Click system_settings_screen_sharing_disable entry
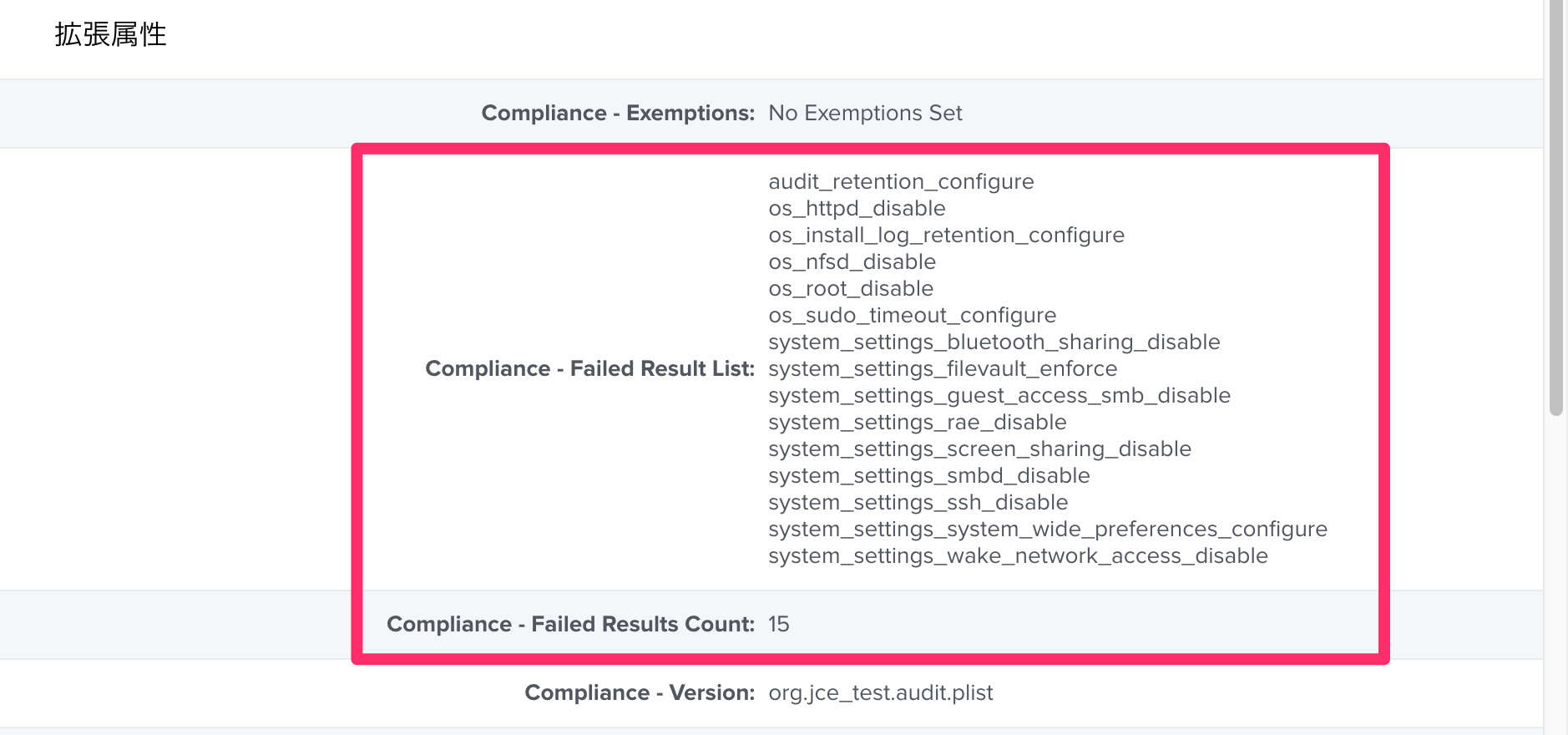 coord(979,449)
